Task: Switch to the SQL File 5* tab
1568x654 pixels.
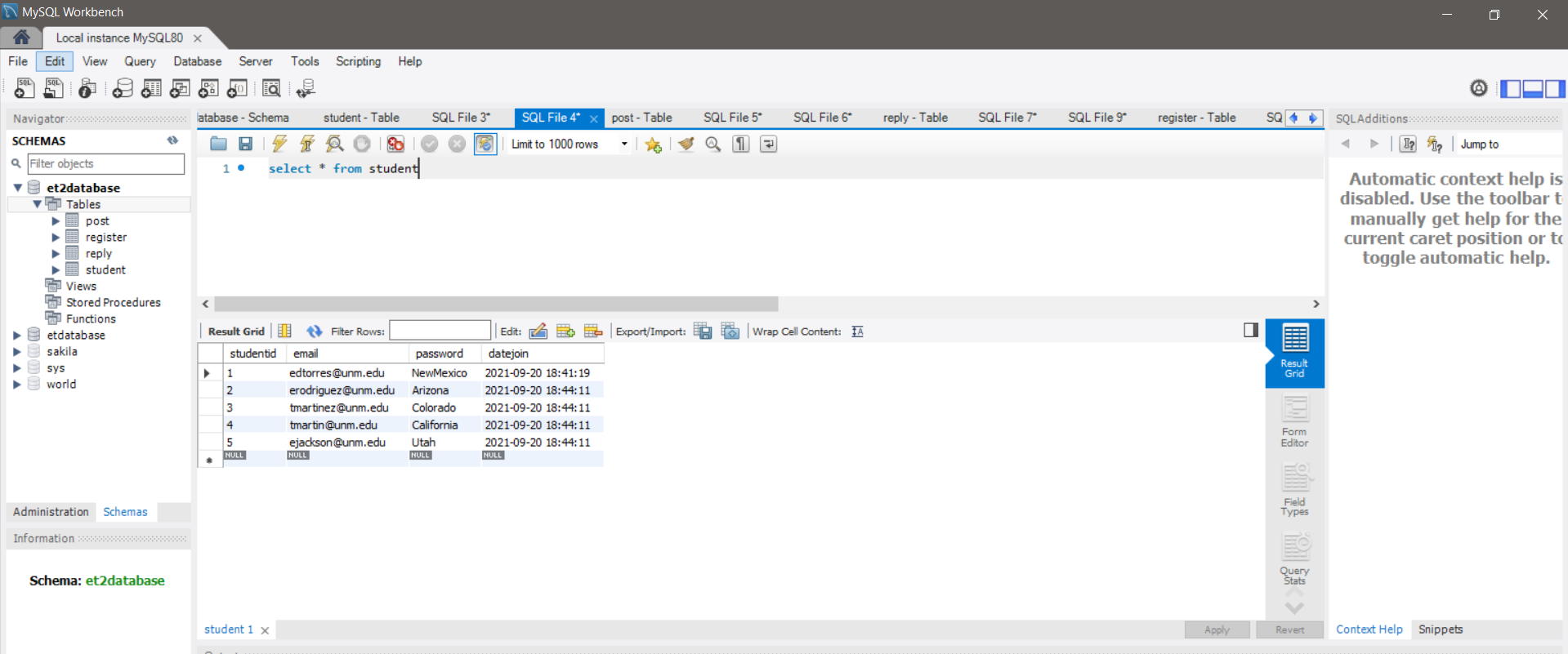Action: [732, 118]
